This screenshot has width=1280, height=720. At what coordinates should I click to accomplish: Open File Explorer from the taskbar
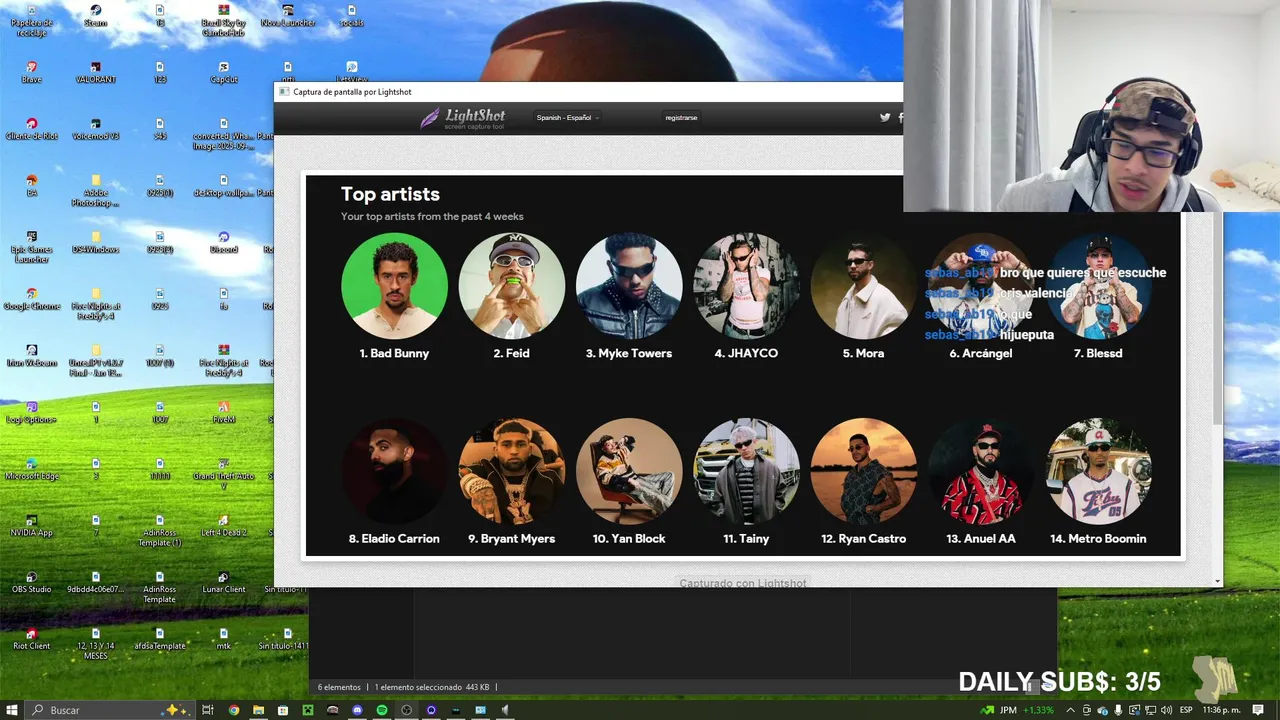258,710
